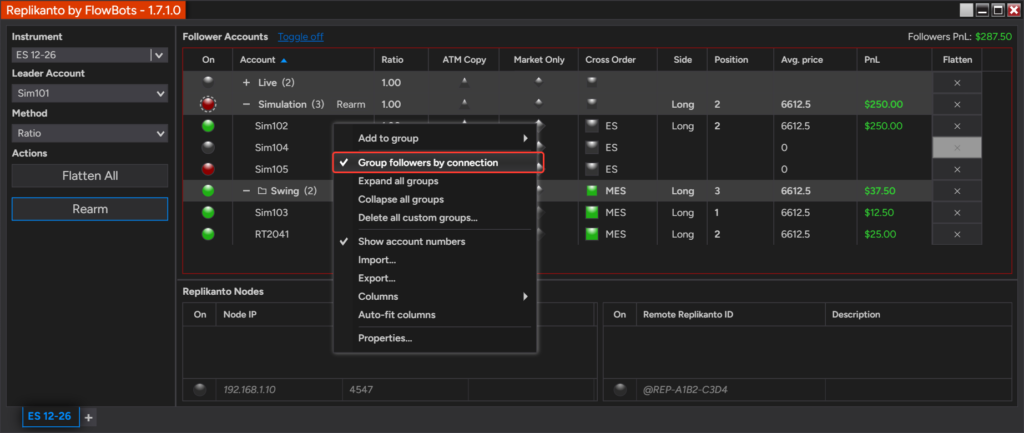Toggle Sim104 Cross Order ES box
Screen dimensions: 1024x433
[x=592, y=148]
